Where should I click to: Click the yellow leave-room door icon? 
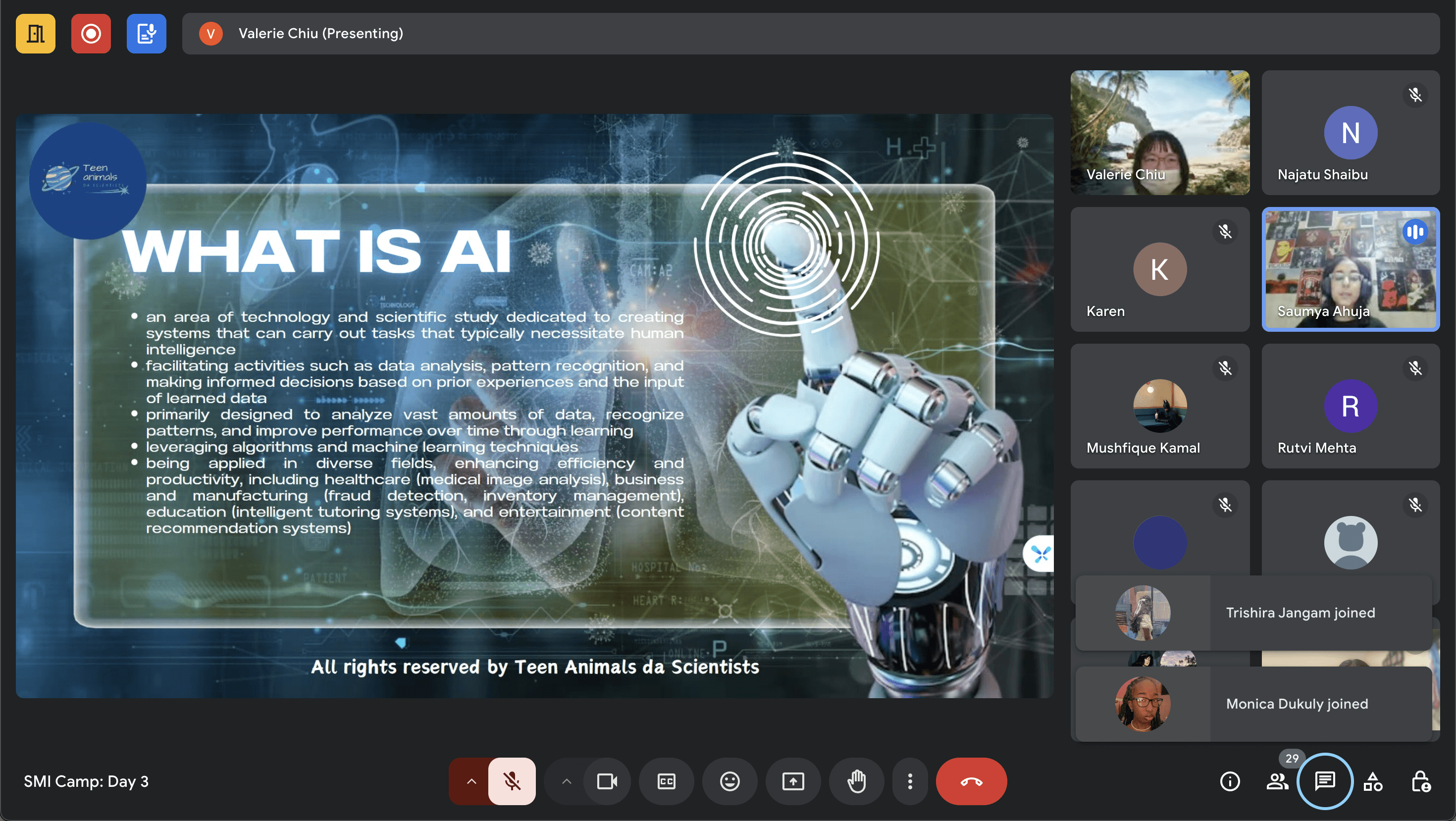35,33
